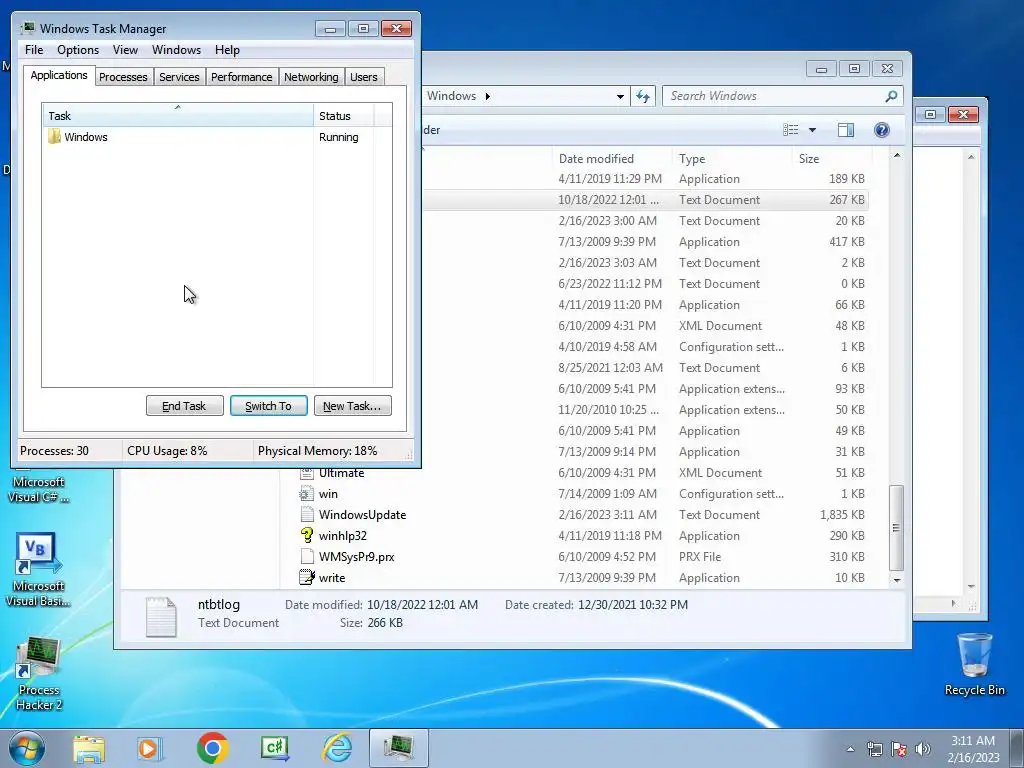Open Visual C# from the taskbar
Viewport: 1024px width, 768px height.
pyautogui.click(x=274, y=748)
